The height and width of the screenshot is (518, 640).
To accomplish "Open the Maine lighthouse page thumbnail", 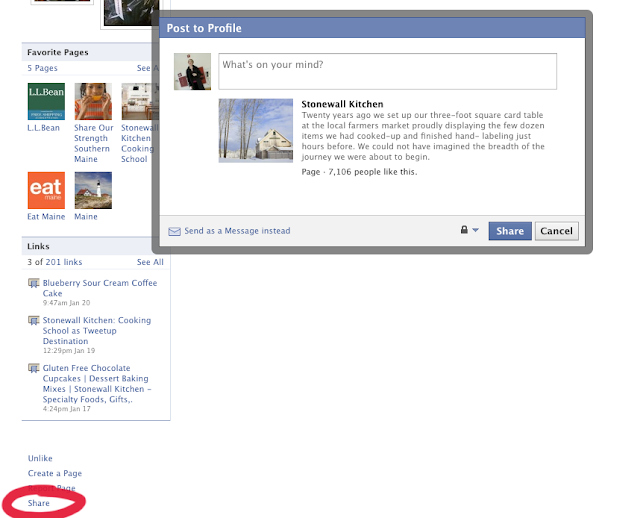I will pos(93,190).
